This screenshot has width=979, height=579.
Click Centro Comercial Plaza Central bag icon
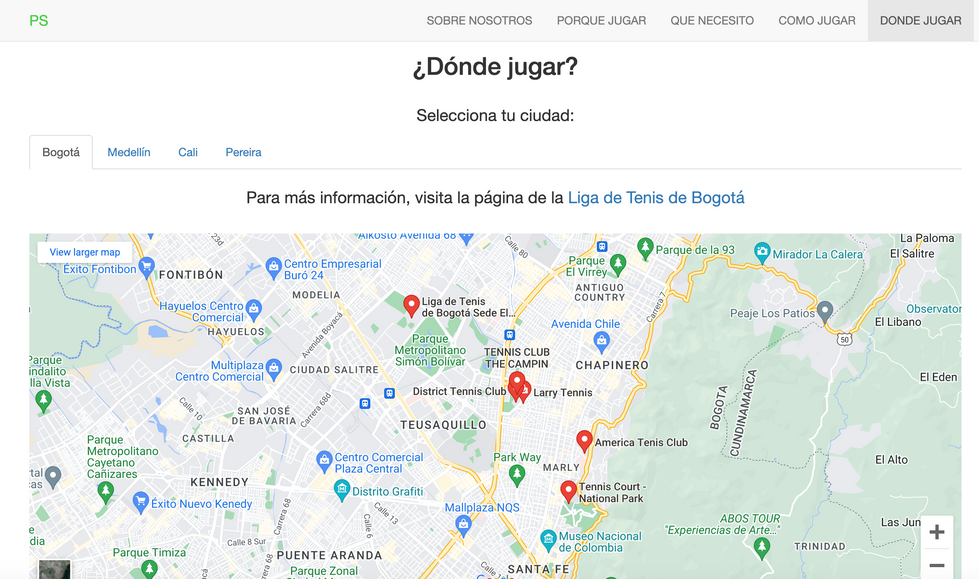coord(324,462)
